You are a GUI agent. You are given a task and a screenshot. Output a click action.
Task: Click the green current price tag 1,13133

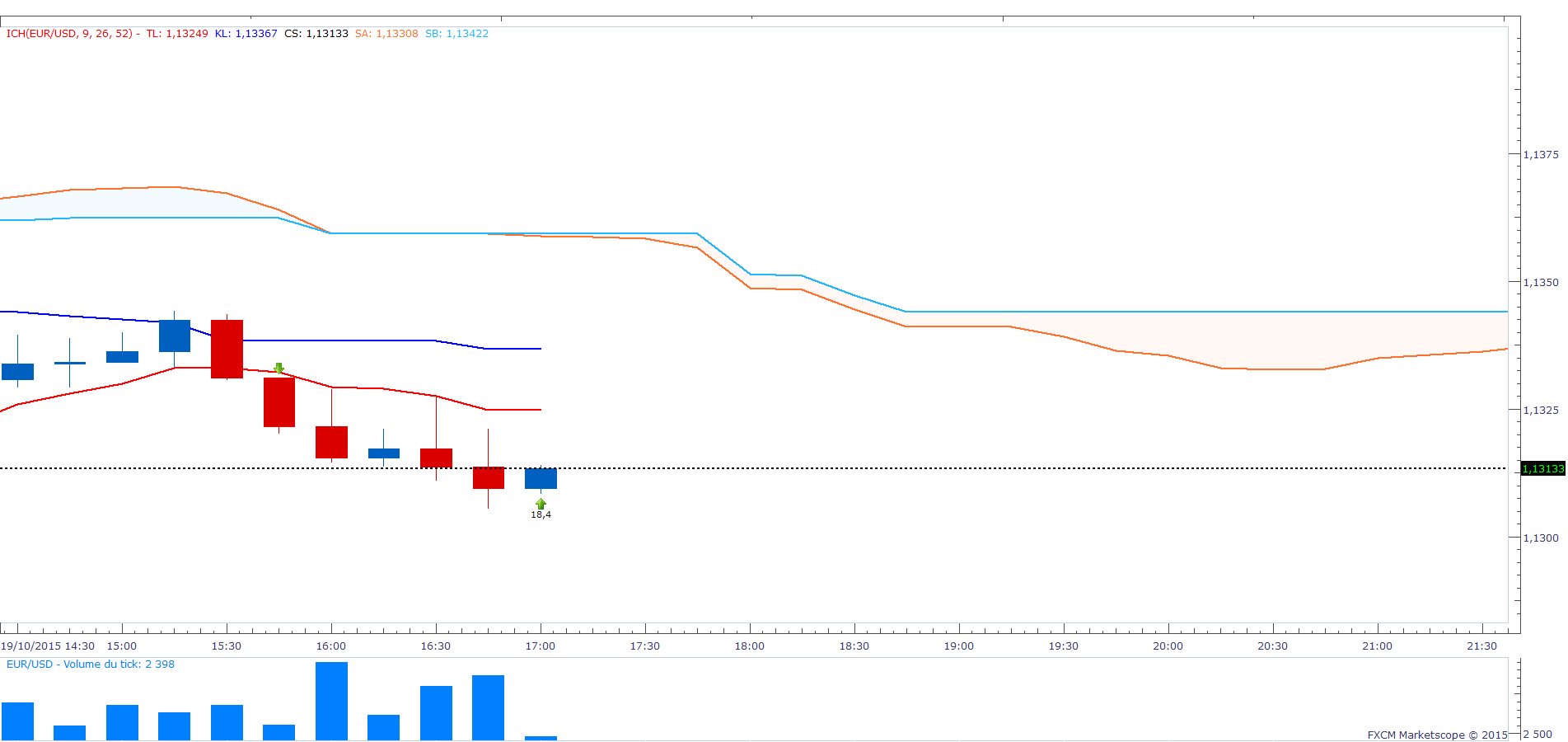[x=1542, y=469]
